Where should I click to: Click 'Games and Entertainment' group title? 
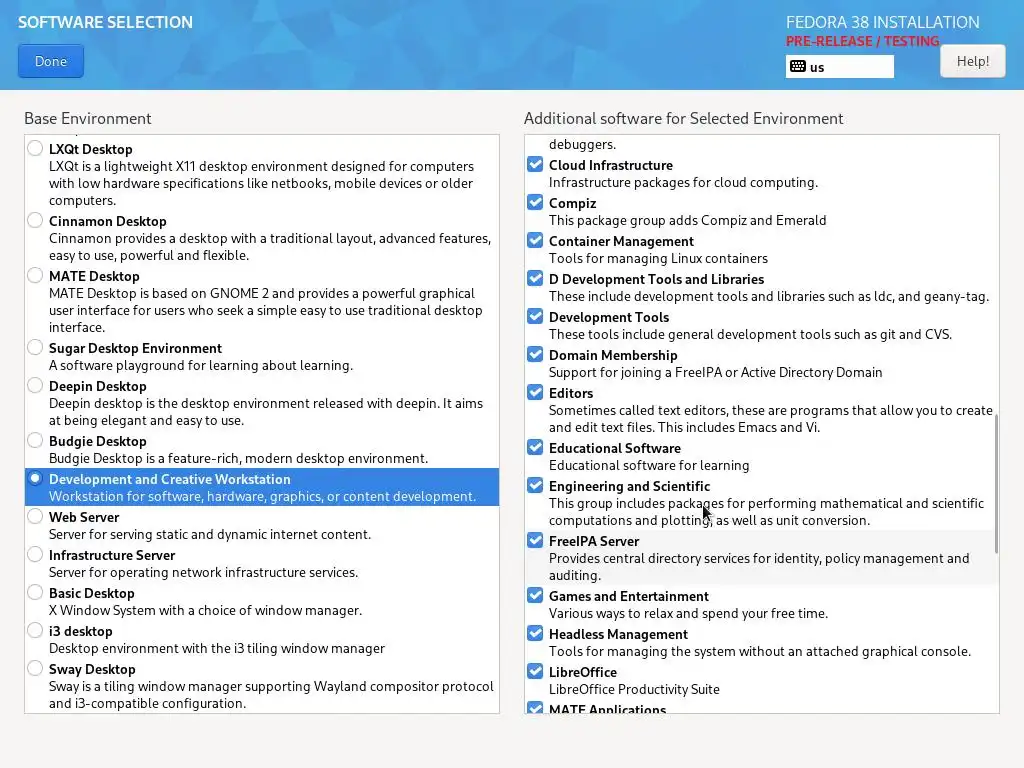(x=628, y=596)
